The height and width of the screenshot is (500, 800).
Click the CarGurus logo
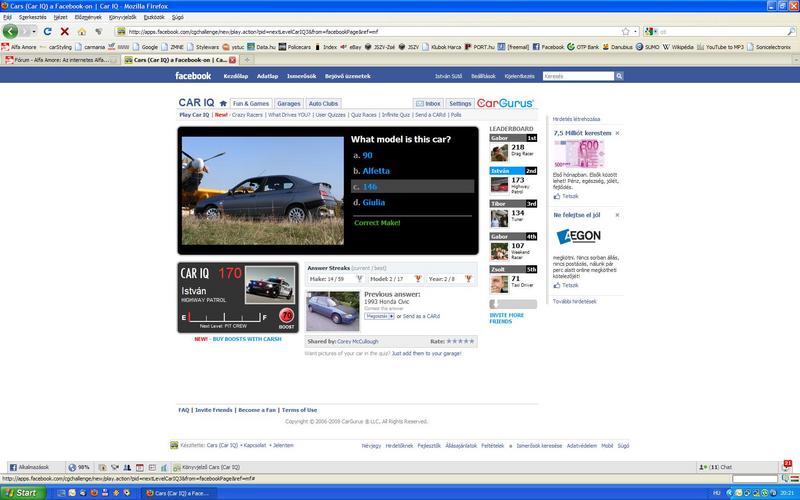coord(505,103)
